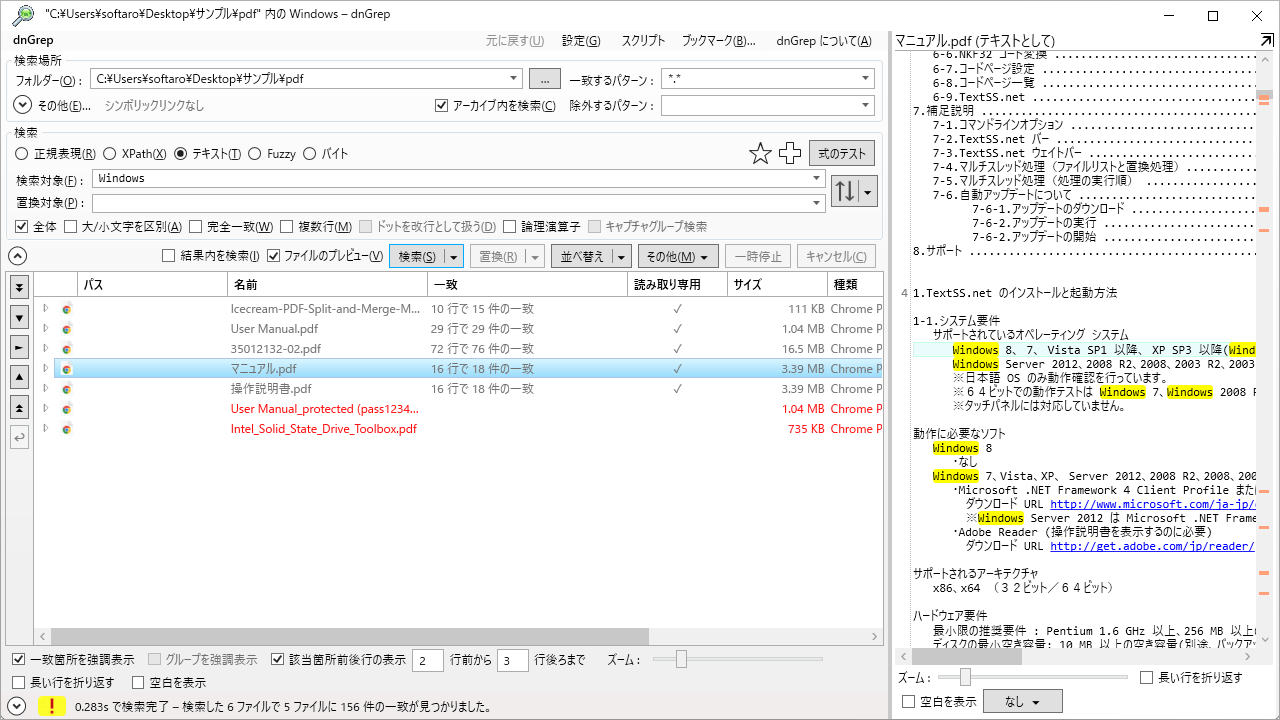Open the ブックマーク(B)... menu

tap(719, 41)
